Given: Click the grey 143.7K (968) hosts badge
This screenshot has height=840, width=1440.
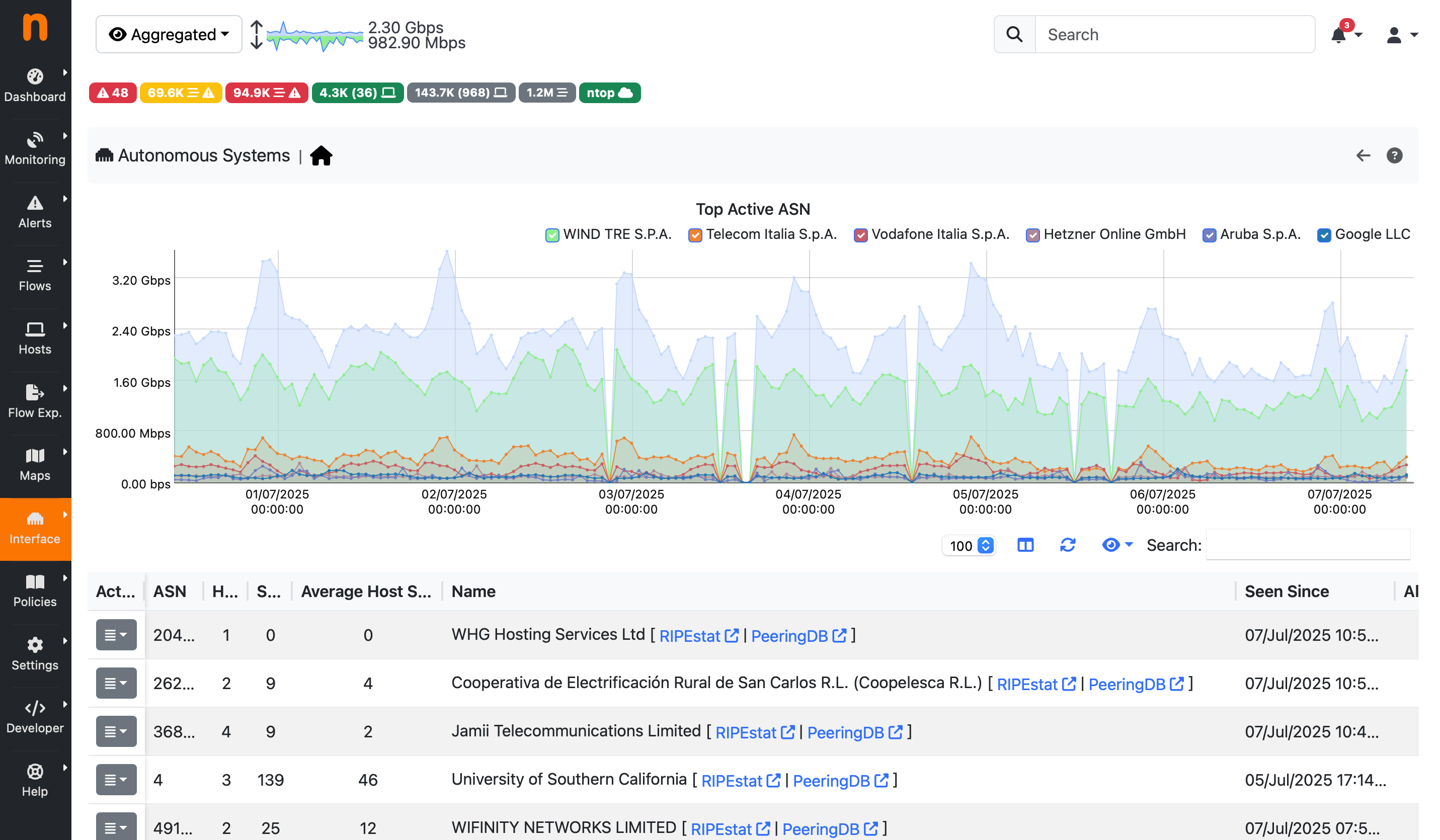Looking at the screenshot, I should 460,93.
